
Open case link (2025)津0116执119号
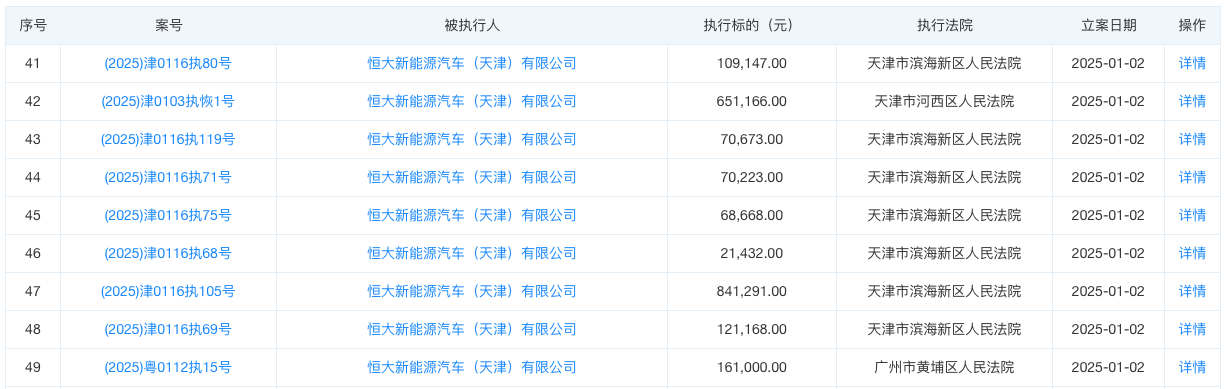[168, 139]
